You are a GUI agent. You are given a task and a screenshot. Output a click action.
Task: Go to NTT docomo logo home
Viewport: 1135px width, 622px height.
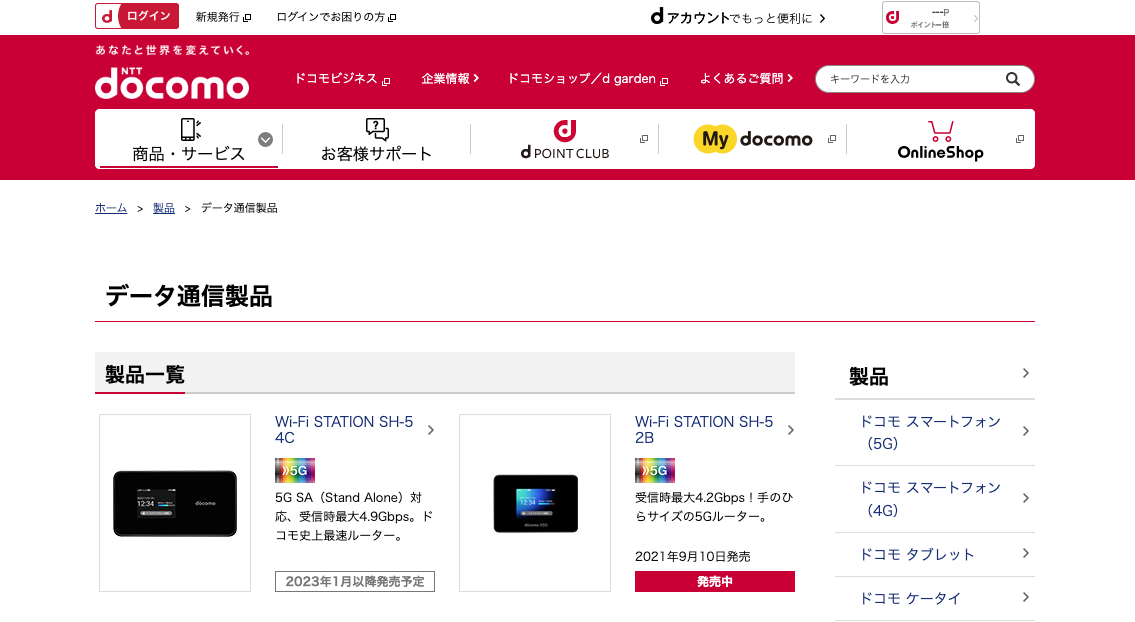click(172, 83)
